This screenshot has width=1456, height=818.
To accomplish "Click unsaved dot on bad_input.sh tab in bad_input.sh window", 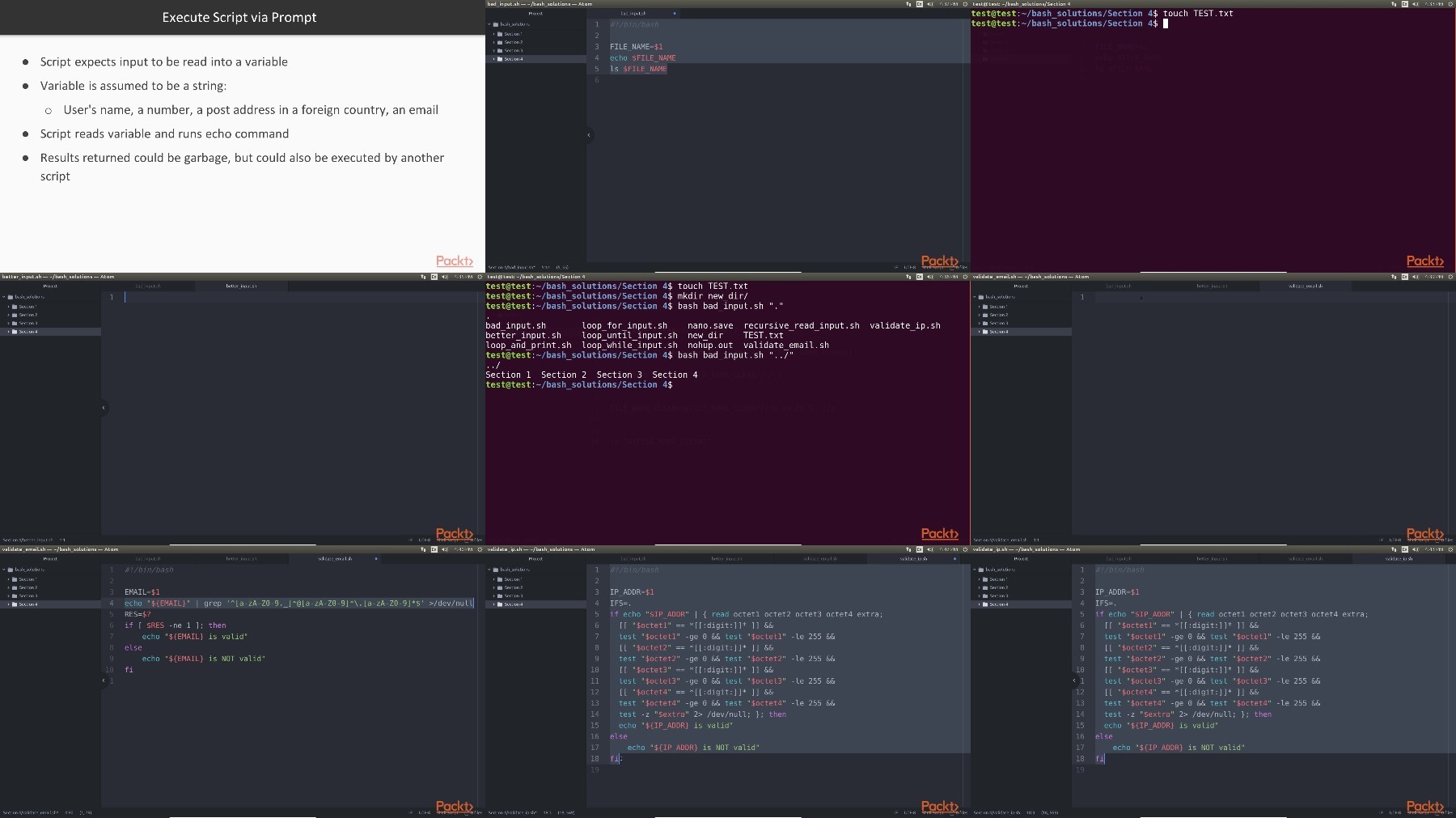I will [675, 13].
